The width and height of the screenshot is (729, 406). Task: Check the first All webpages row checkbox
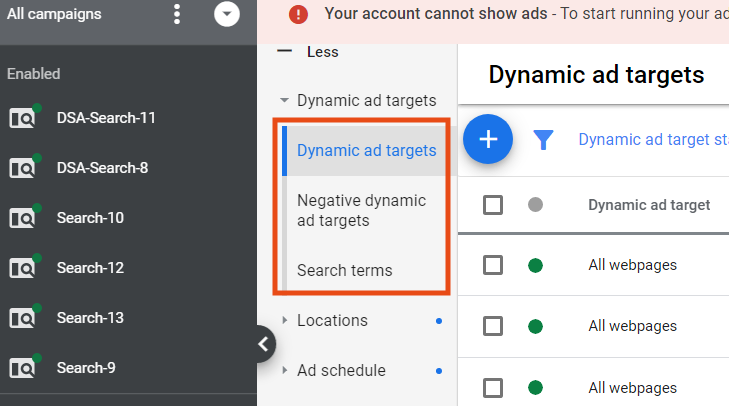pyautogui.click(x=493, y=265)
